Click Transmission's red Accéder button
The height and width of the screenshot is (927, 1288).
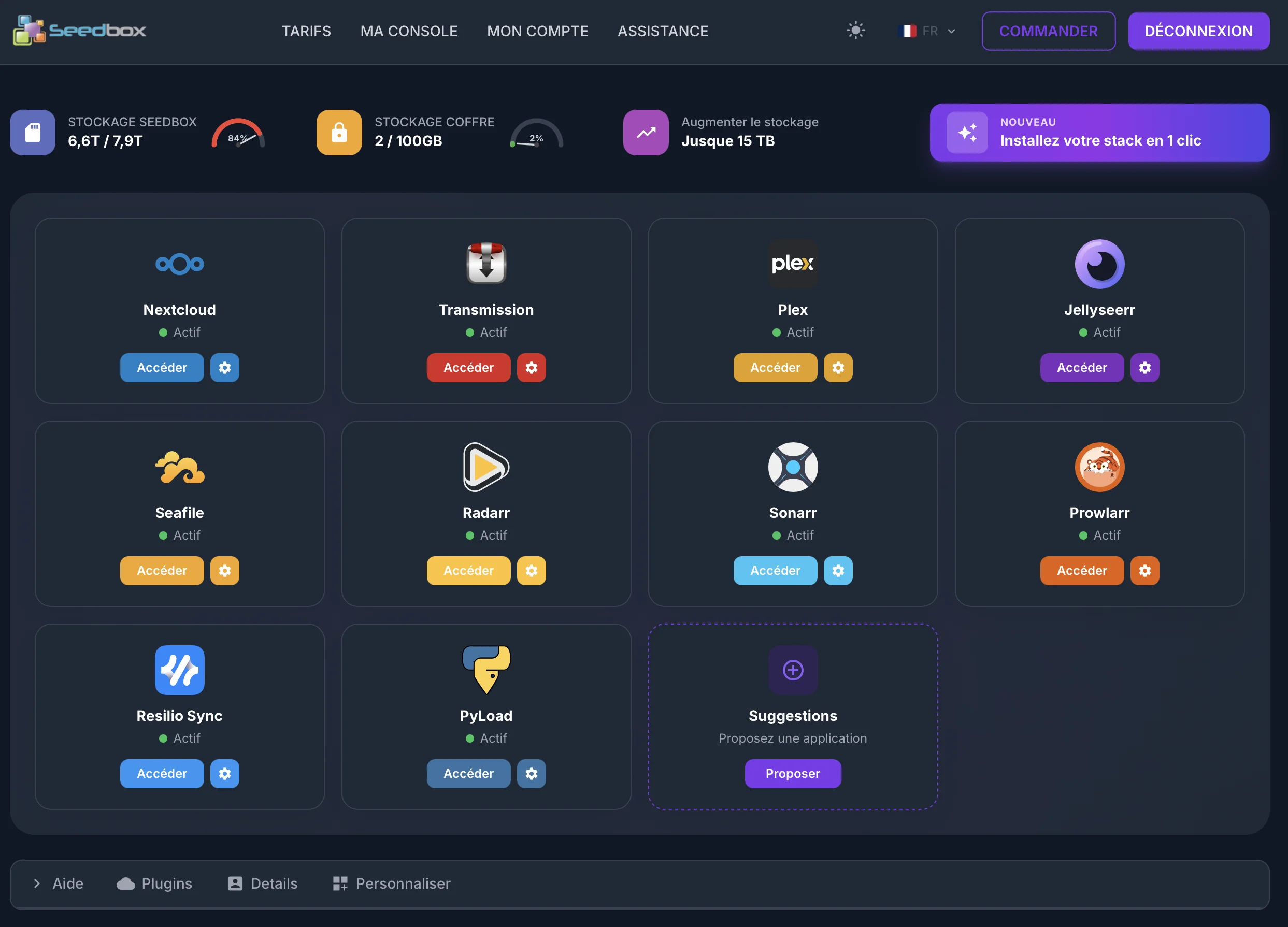(468, 367)
